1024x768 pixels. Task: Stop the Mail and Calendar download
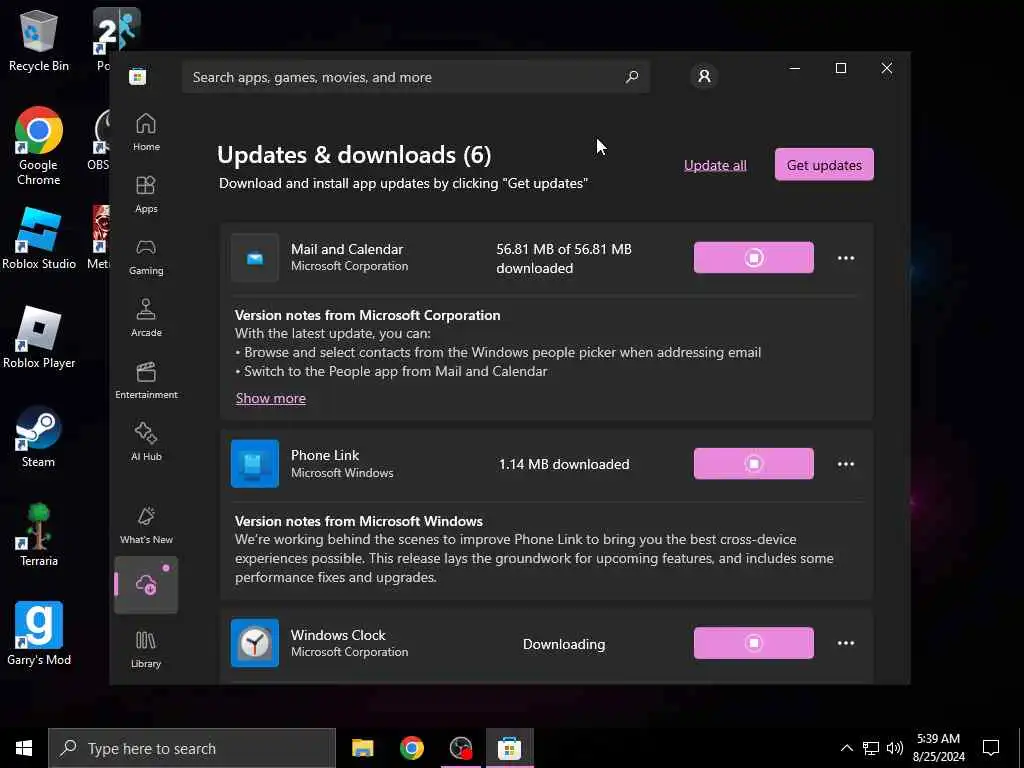click(x=754, y=258)
